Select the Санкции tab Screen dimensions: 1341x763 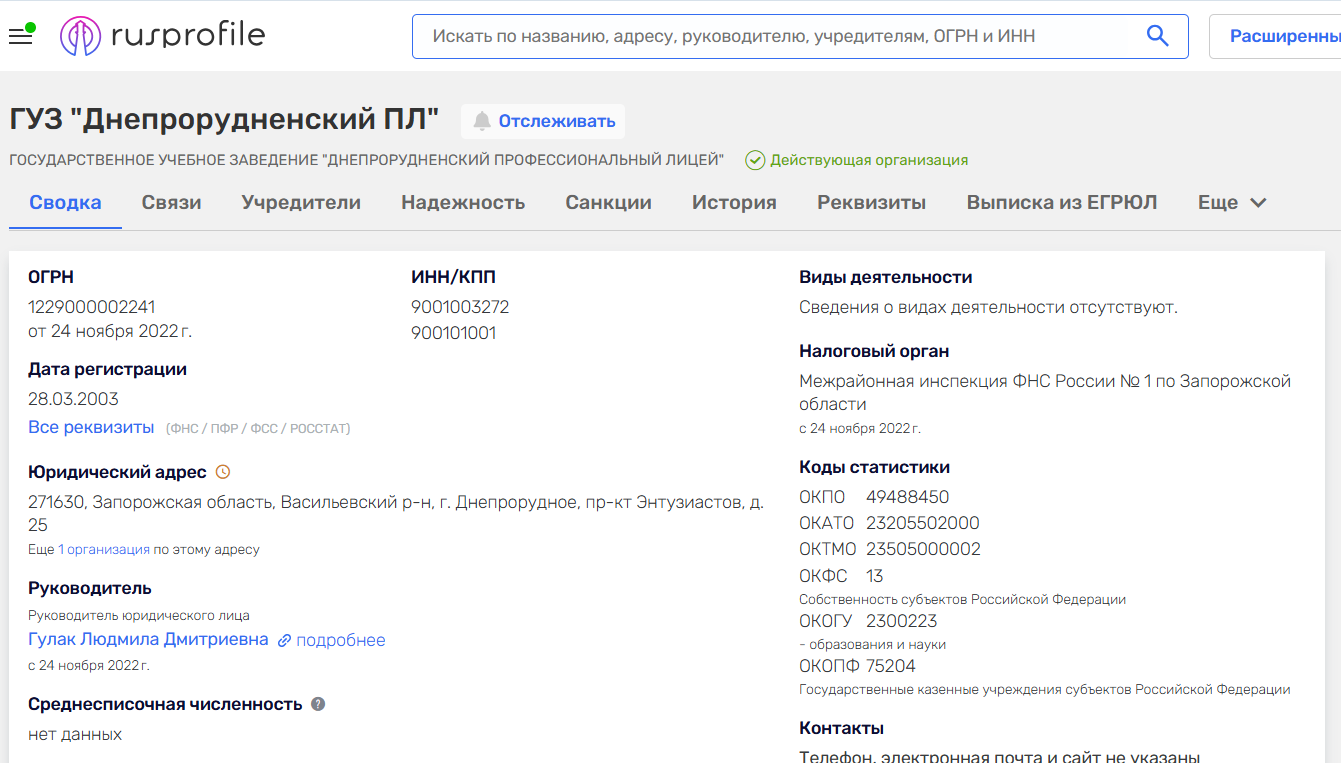click(608, 203)
